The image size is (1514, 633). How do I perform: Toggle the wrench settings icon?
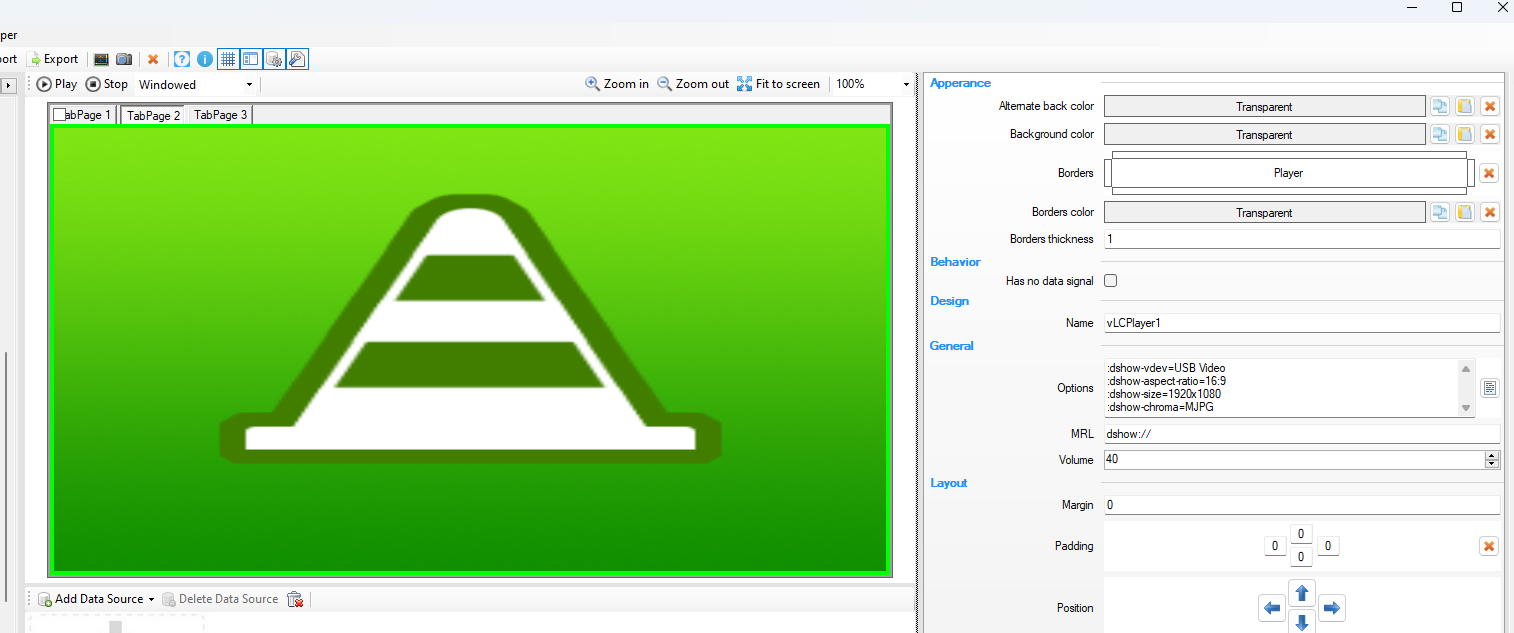(297, 59)
